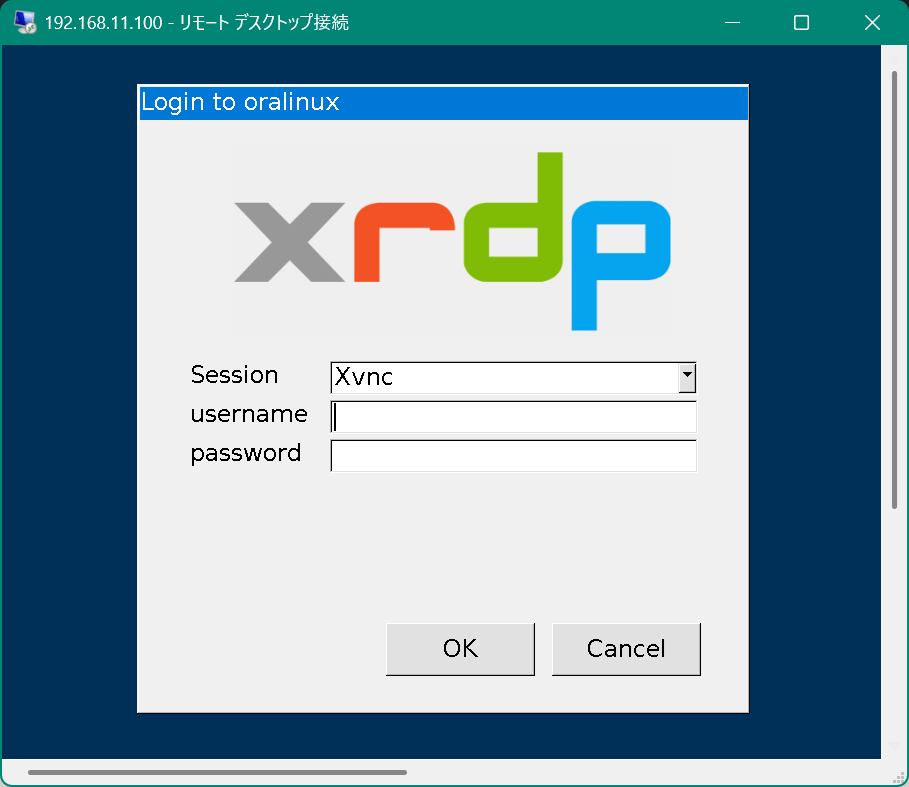Image resolution: width=909 pixels, height=787 pixels.
Task: Select the Xvnc session combo box
Action: 504,377
